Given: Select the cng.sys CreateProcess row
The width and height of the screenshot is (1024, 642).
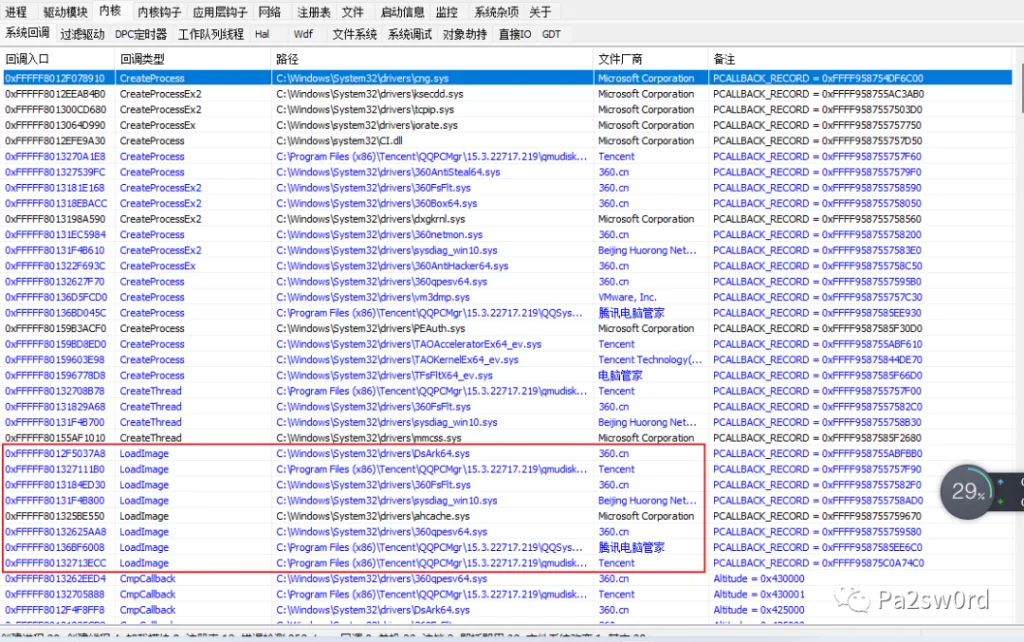Looking at the screenshot, I should coord(300,77).
